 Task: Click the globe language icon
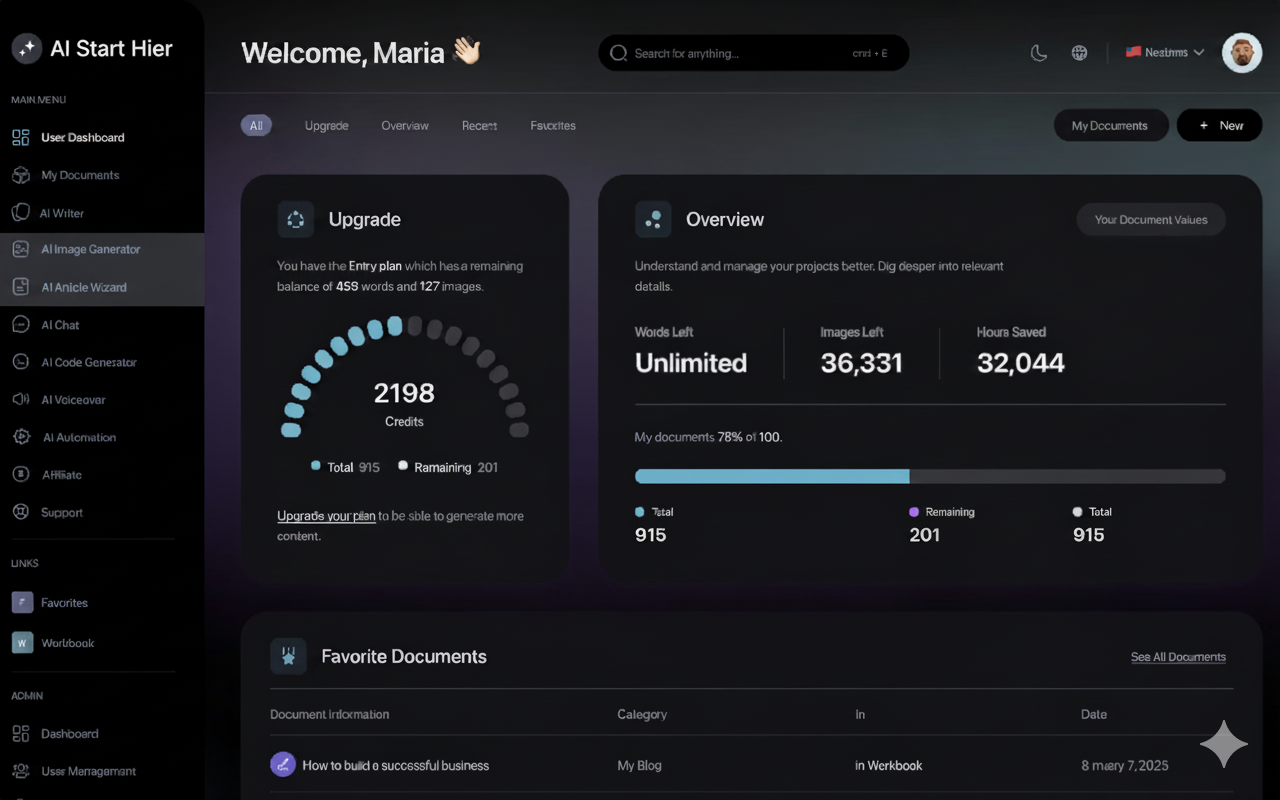point(1079,53)
